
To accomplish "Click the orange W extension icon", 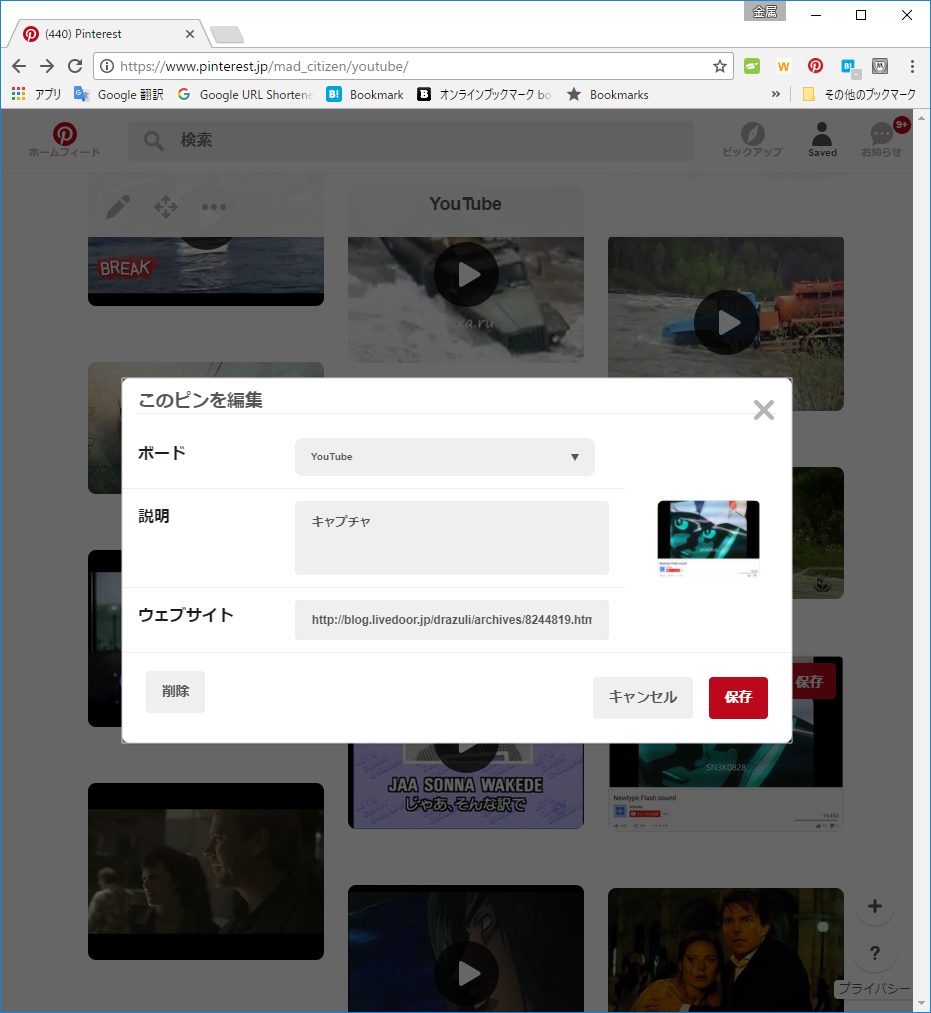I will pyautogui.click(x=784, y=66).
